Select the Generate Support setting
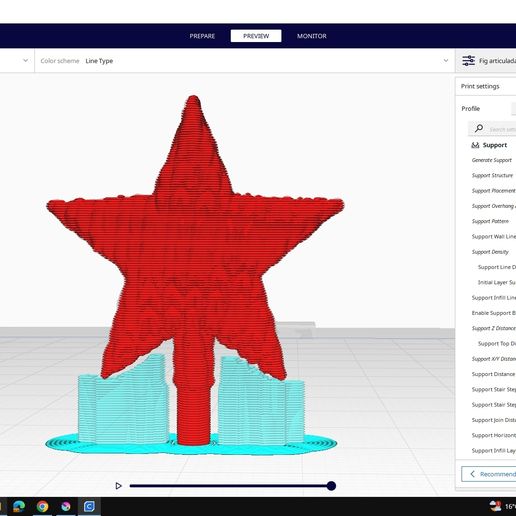516x516 pixels. [492, 160]
